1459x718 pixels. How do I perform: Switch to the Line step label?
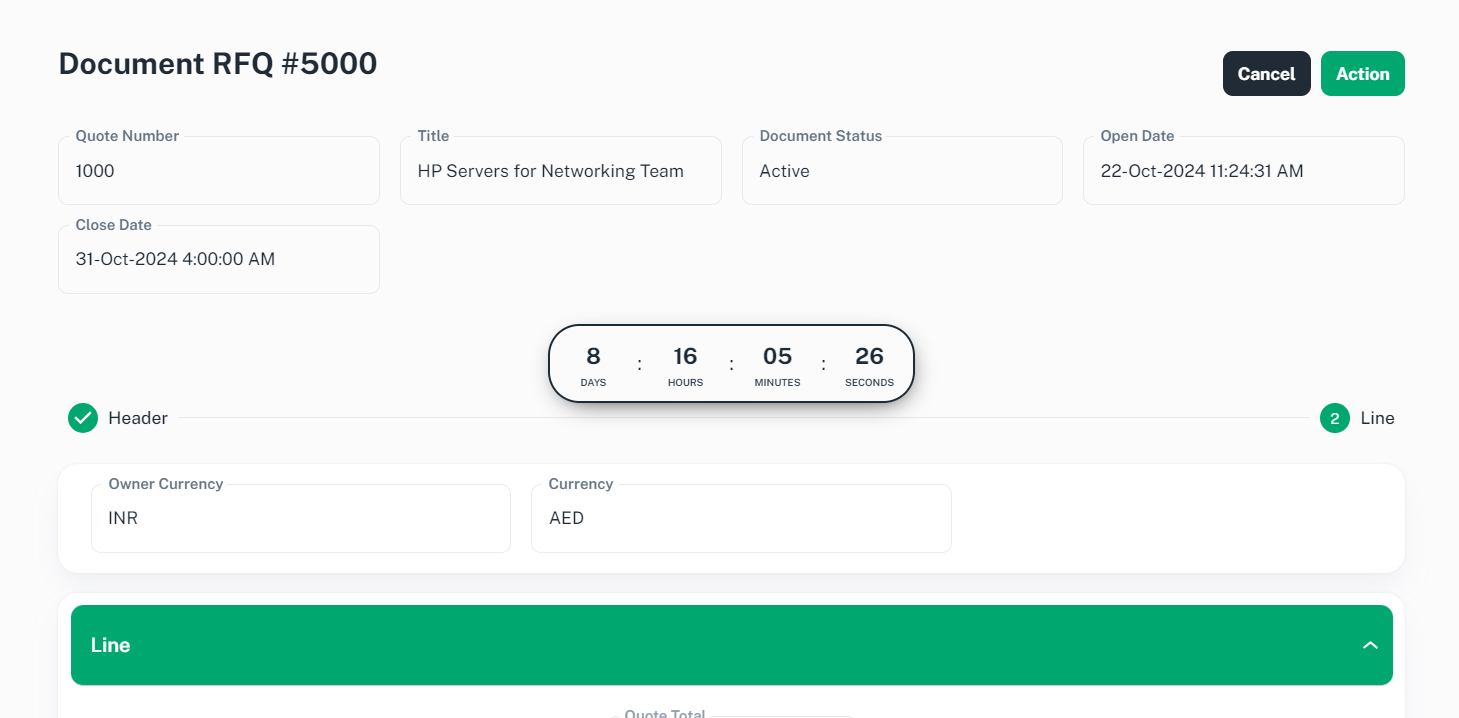1377,418
